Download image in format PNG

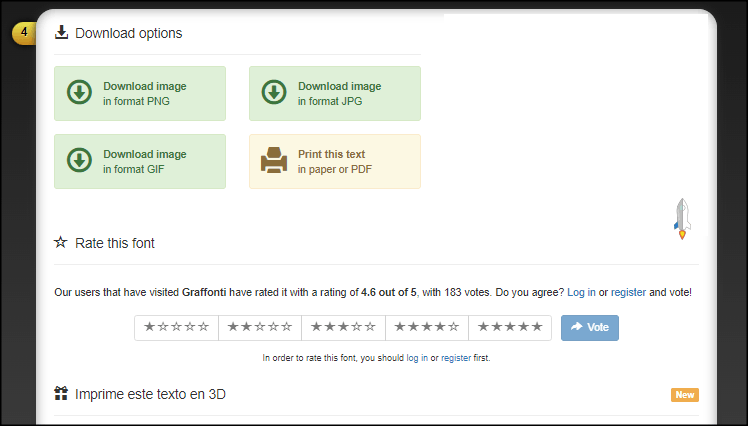145,93
